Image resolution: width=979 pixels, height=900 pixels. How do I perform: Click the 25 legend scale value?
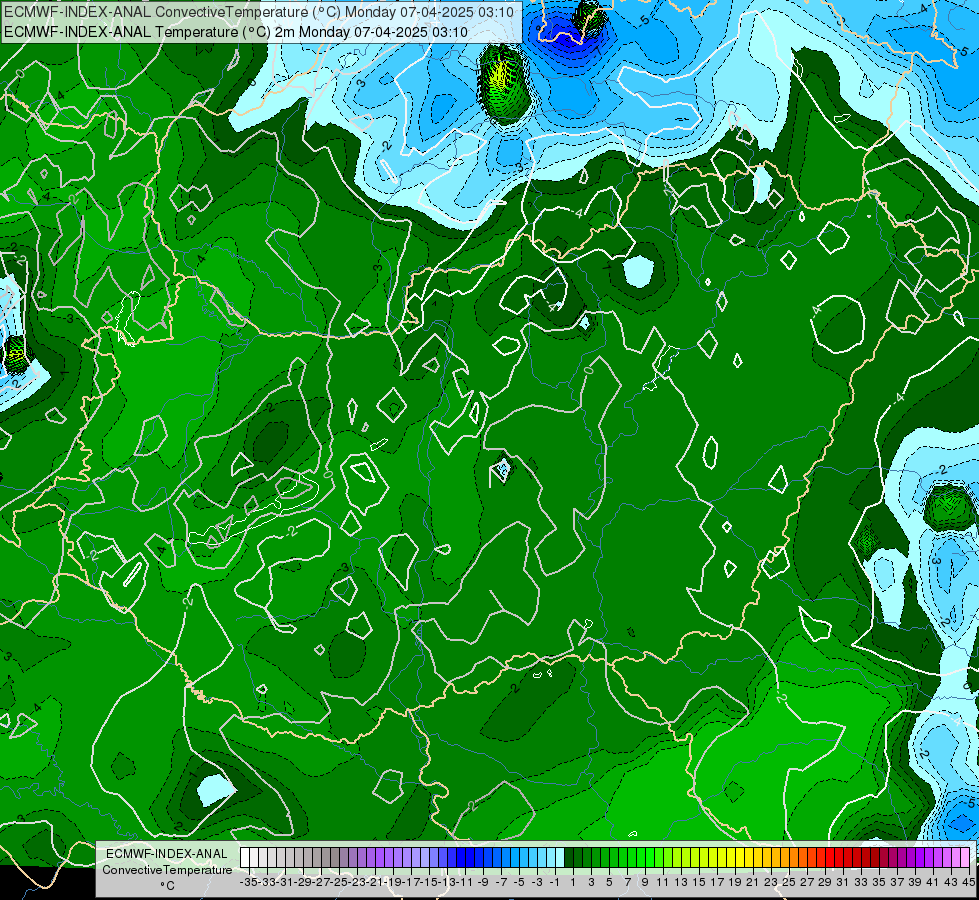pos(789,882)
